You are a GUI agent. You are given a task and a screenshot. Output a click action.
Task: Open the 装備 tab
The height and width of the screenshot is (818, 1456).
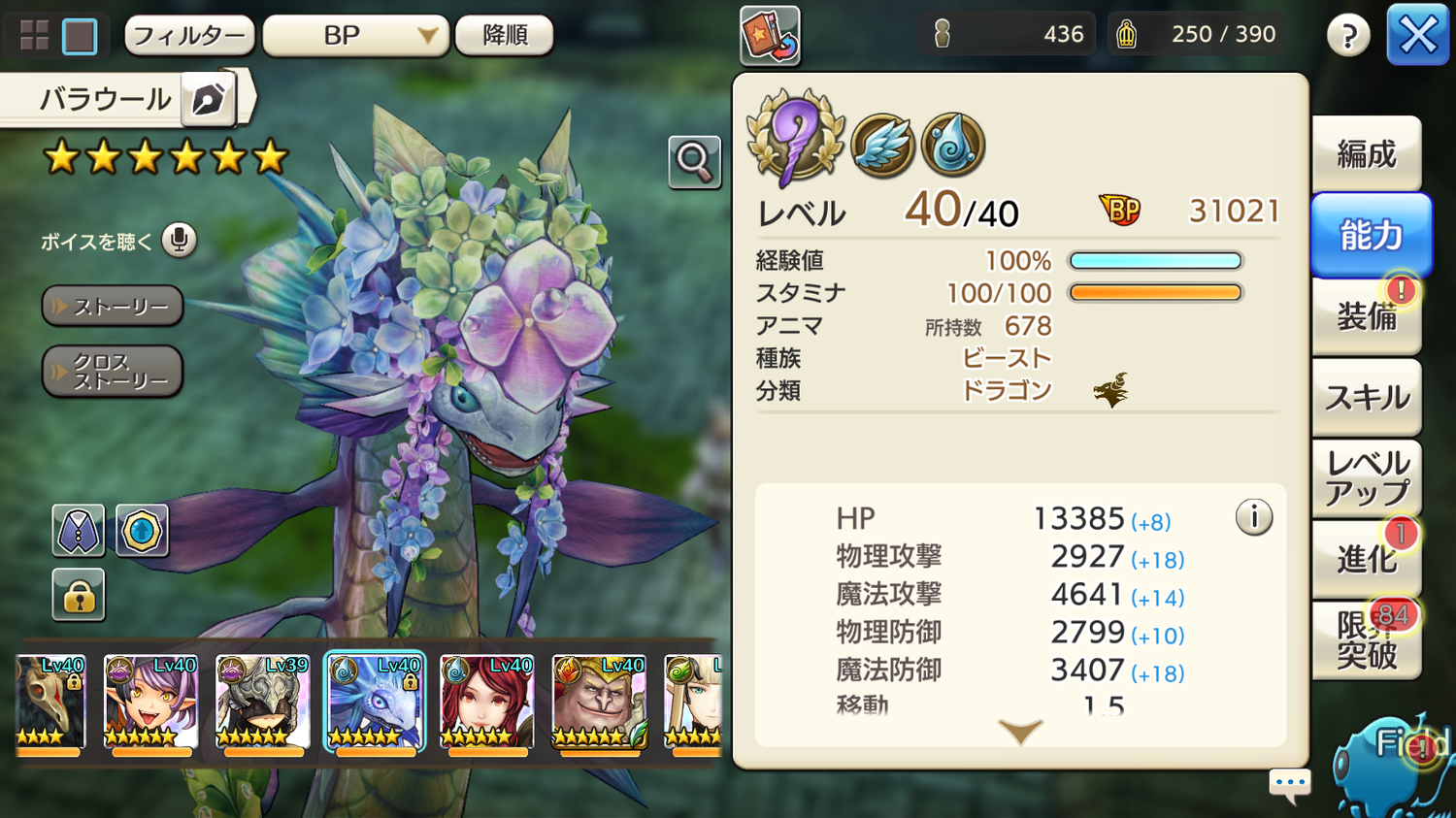pyautogui.click(x=1367, y=316)
